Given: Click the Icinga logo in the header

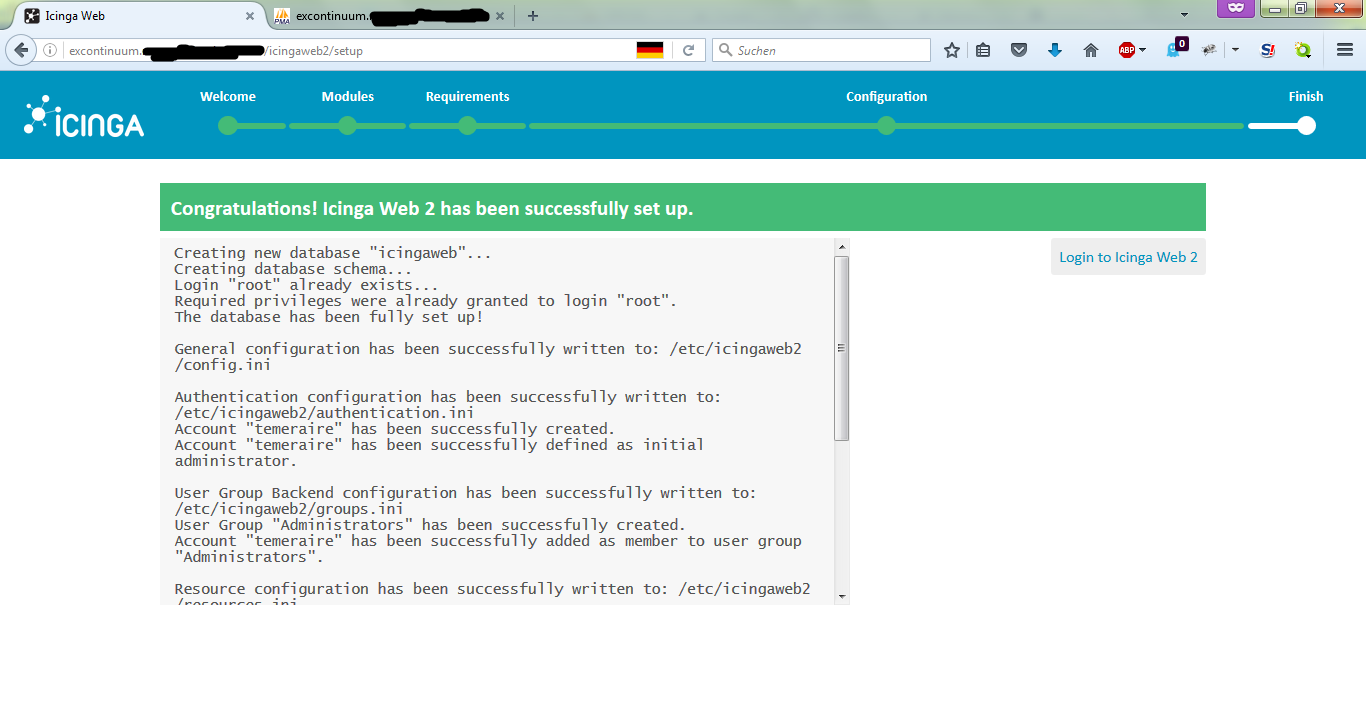Looking at the screenshot, I should pos(84,116).
